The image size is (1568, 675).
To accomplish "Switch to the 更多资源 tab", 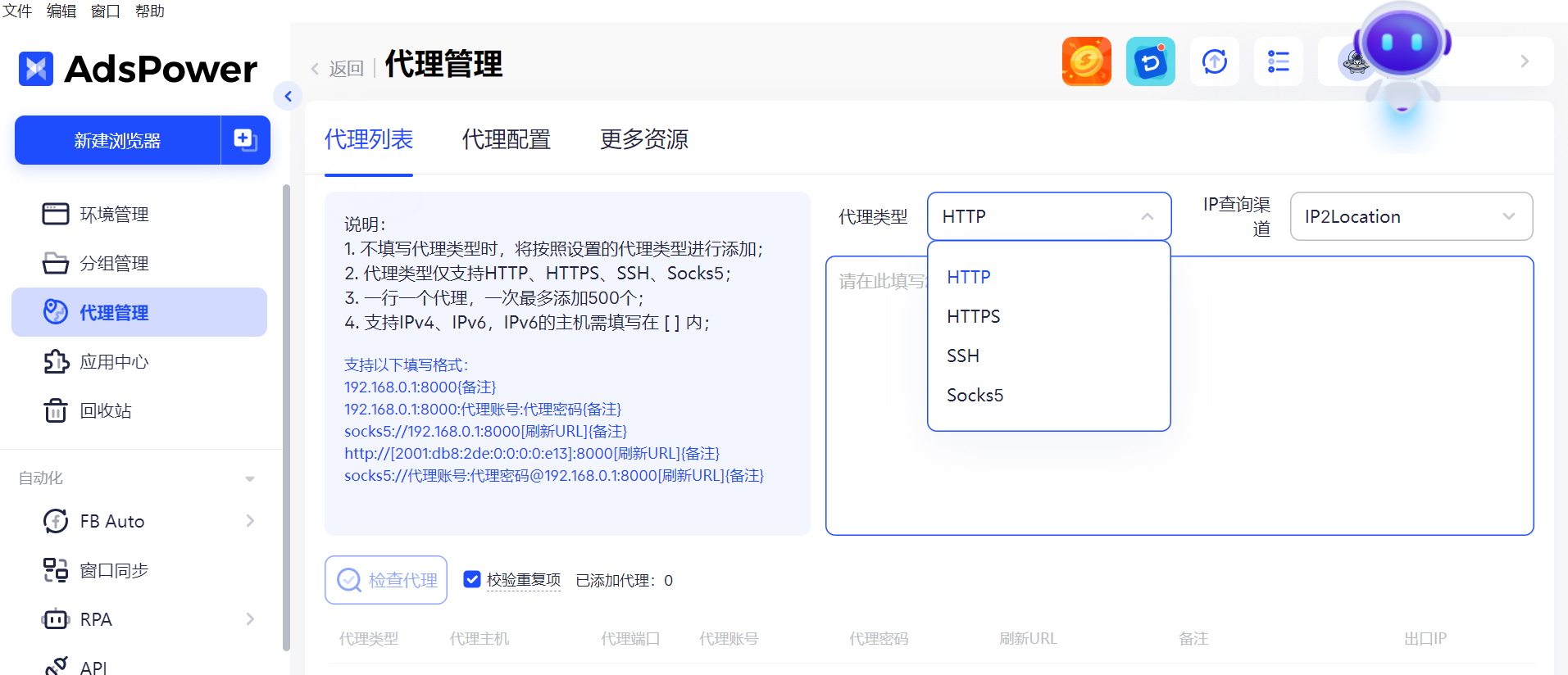I will point(644,139).
